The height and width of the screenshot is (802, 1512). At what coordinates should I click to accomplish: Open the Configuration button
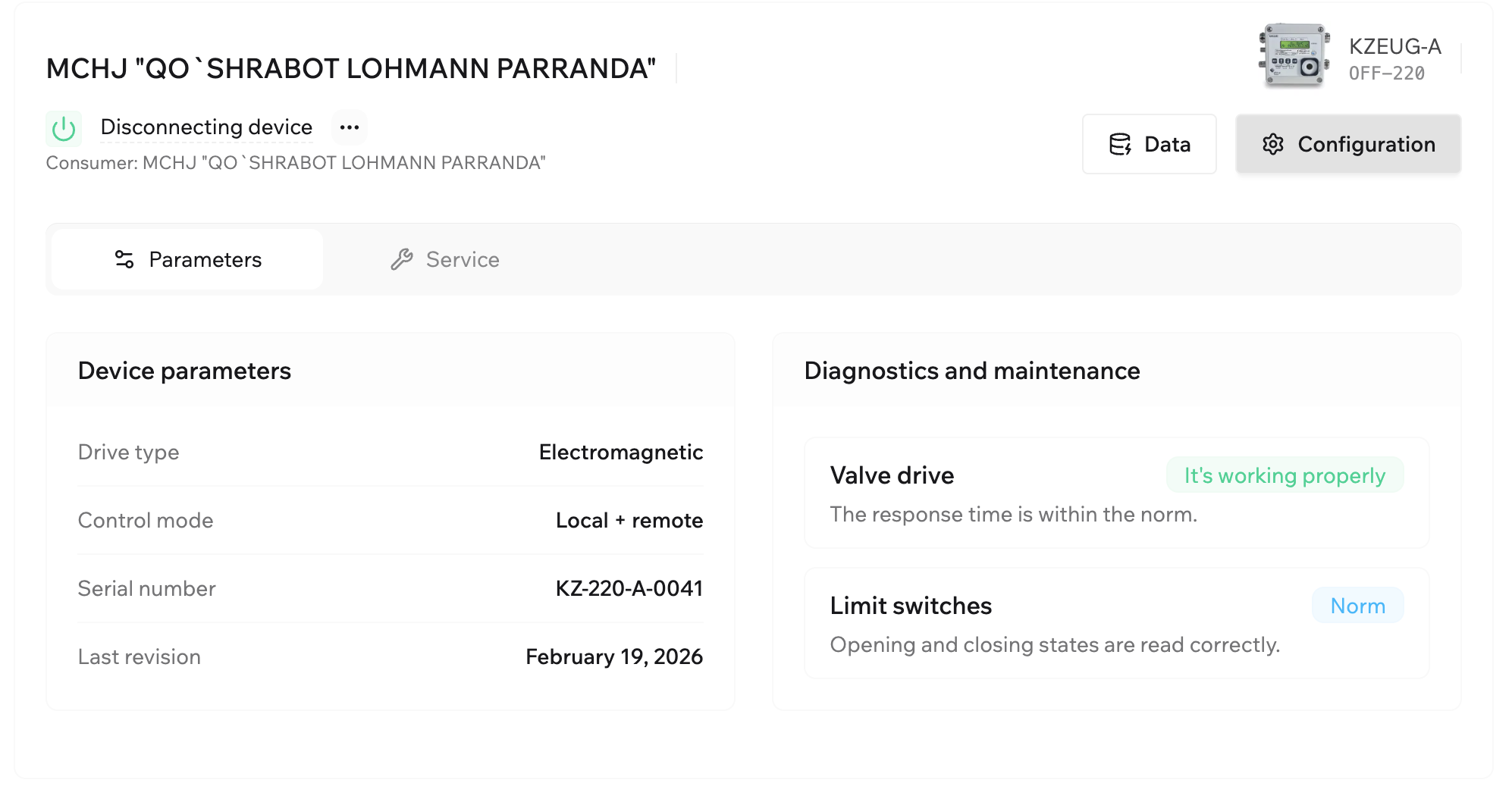point(1347,144)
